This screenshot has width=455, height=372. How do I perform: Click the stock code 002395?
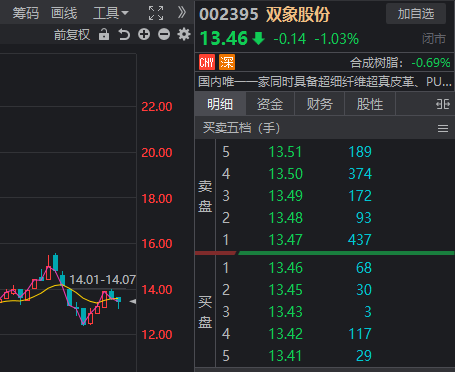click(229, 15)
